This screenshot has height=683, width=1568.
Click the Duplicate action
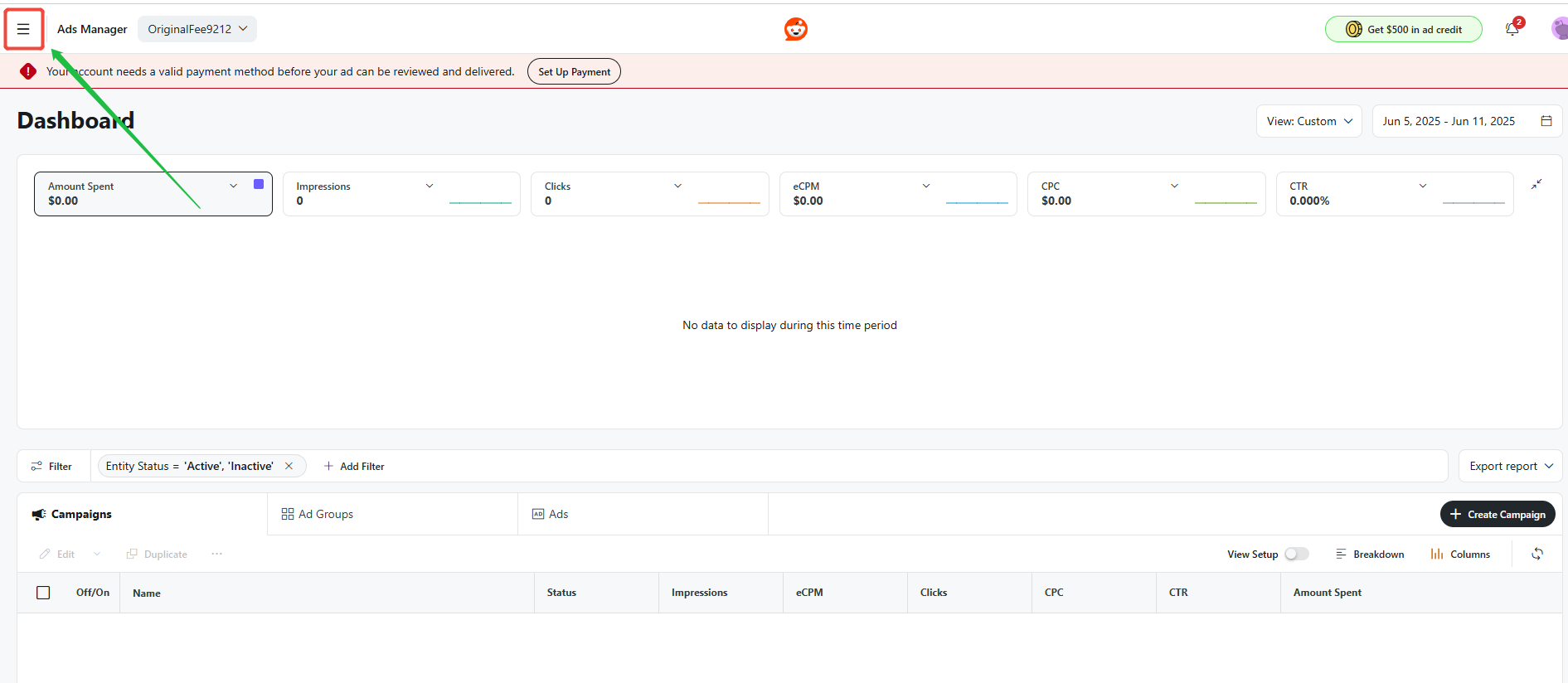pyautogui.click(x=157, y=554)
